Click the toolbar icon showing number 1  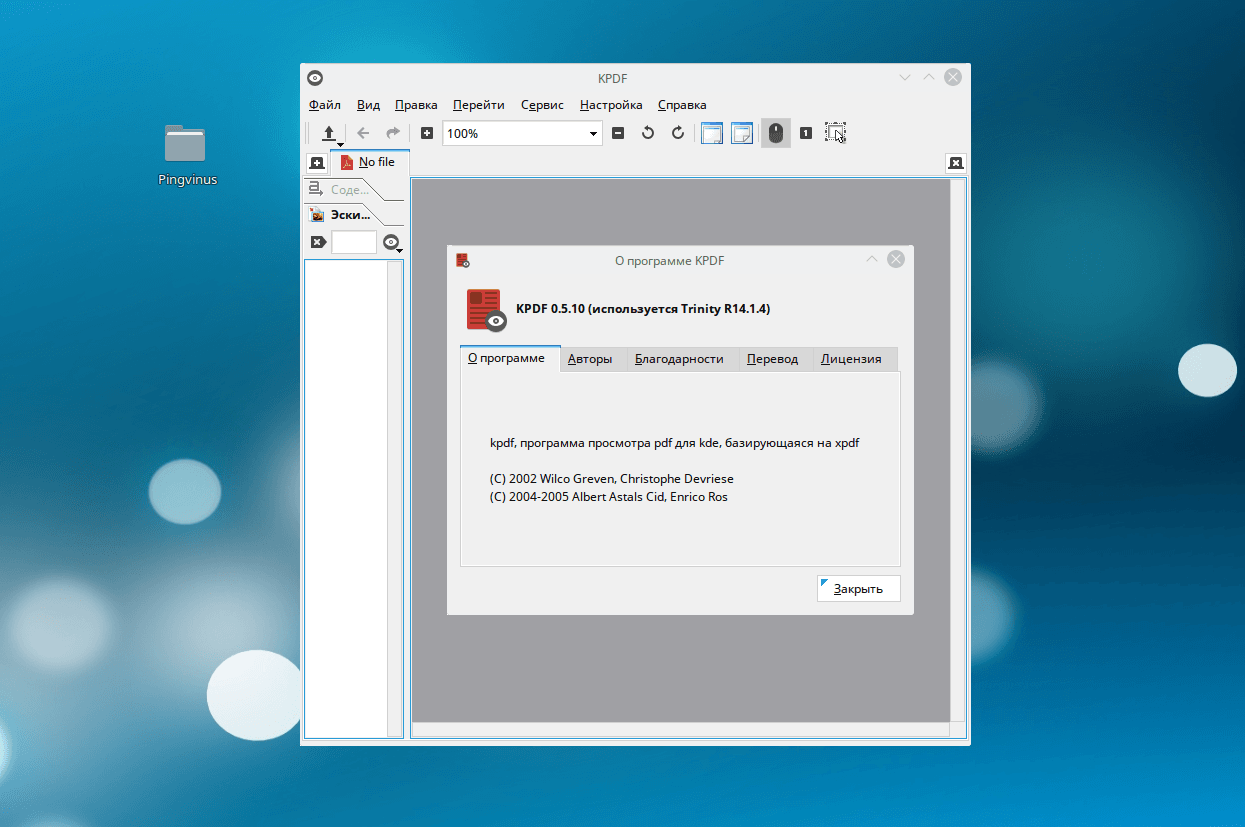(x=806, y=133)
